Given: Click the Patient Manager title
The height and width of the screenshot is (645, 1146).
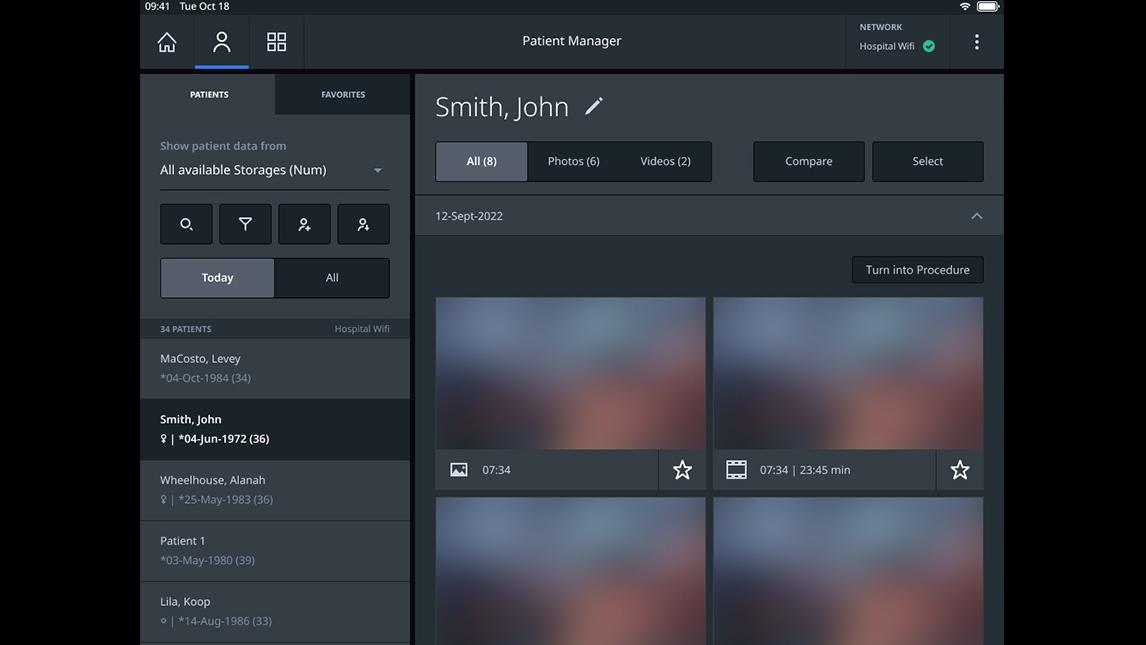Looking at the screenshot, I should pyautogui.click(x=572, y=42).
